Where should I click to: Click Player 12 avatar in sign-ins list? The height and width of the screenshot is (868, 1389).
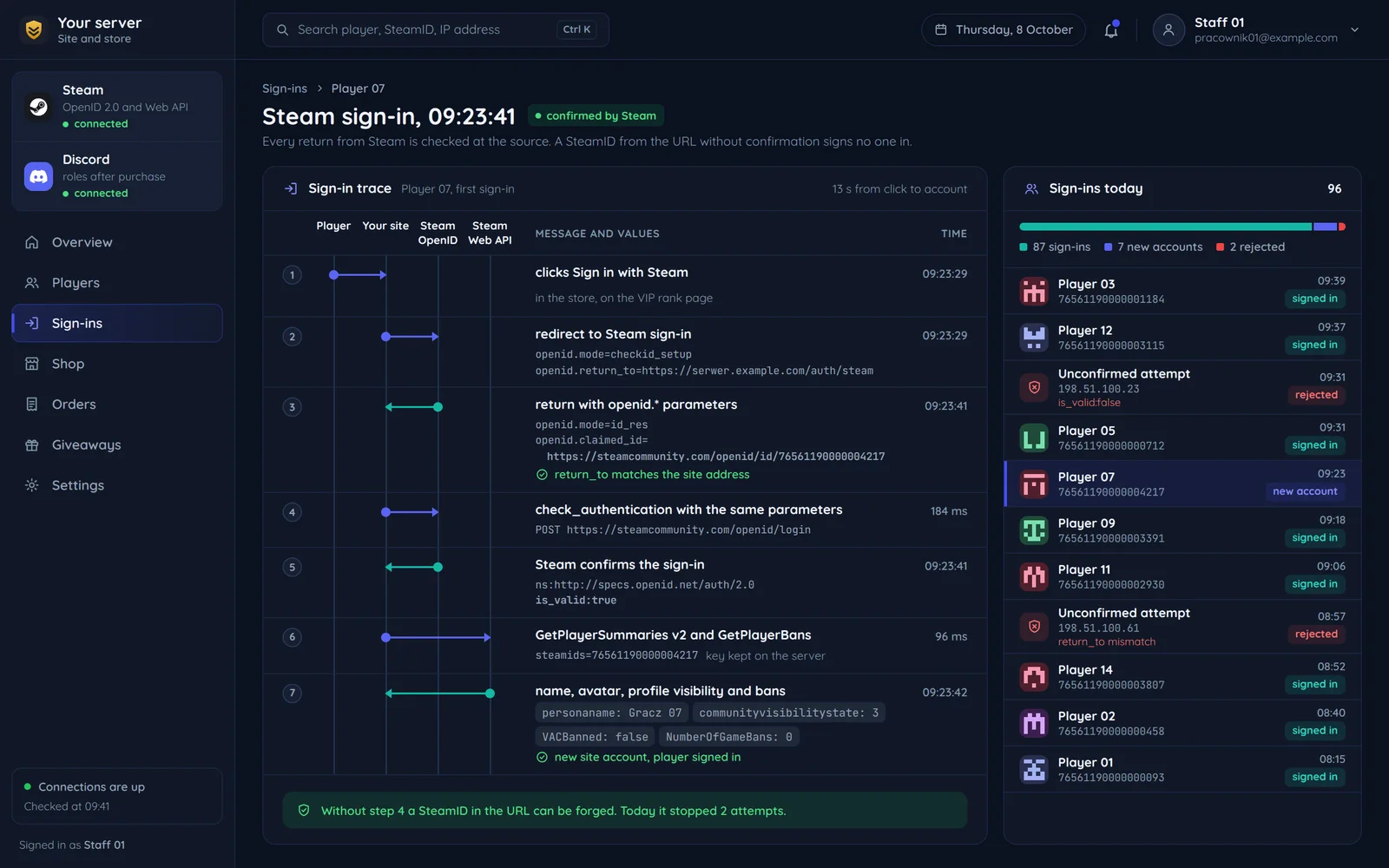click(1034, 337)
